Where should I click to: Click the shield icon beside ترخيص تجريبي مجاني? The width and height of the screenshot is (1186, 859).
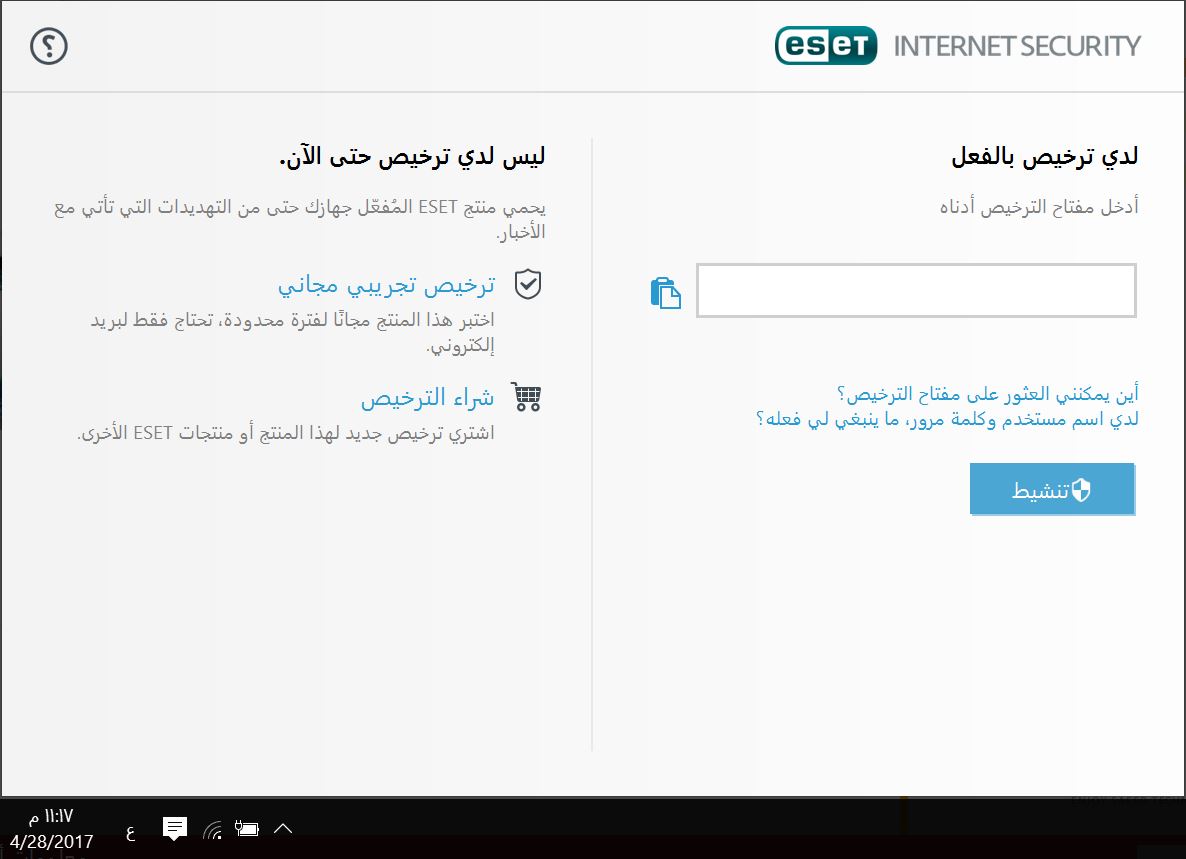pos(527,284)
